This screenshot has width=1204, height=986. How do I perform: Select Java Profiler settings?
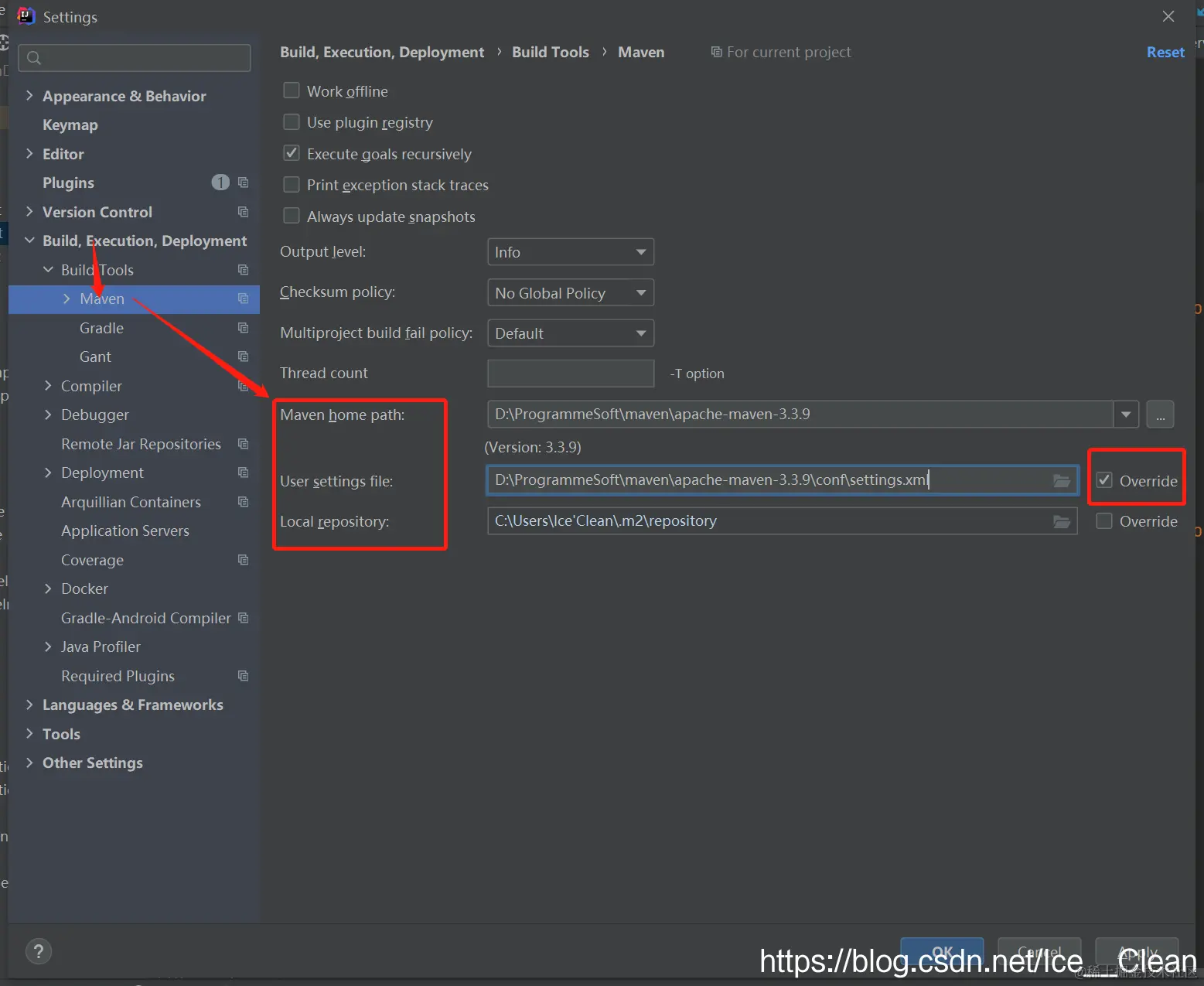click(x=101, y=647)
